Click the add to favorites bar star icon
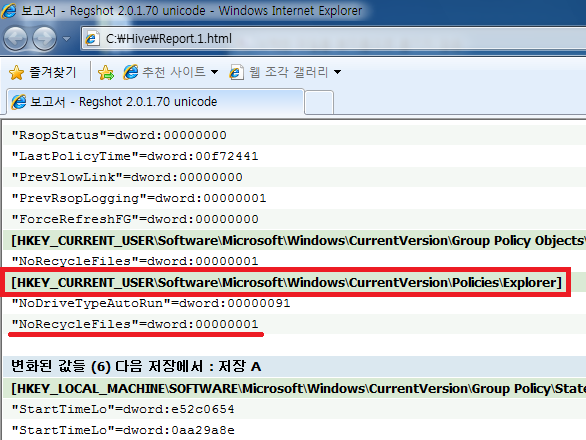The image size is (586, 440). click(106, 72)
